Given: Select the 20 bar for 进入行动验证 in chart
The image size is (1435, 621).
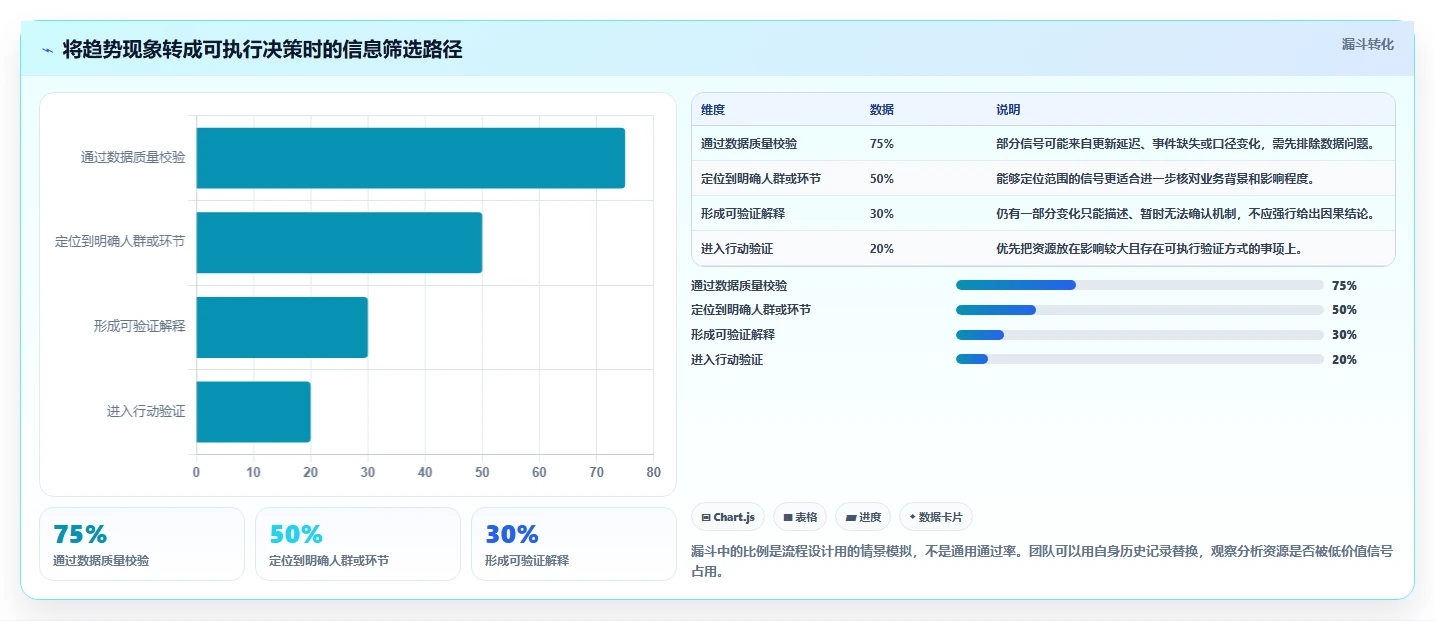Looking at the screenshot, I should 253,412.
